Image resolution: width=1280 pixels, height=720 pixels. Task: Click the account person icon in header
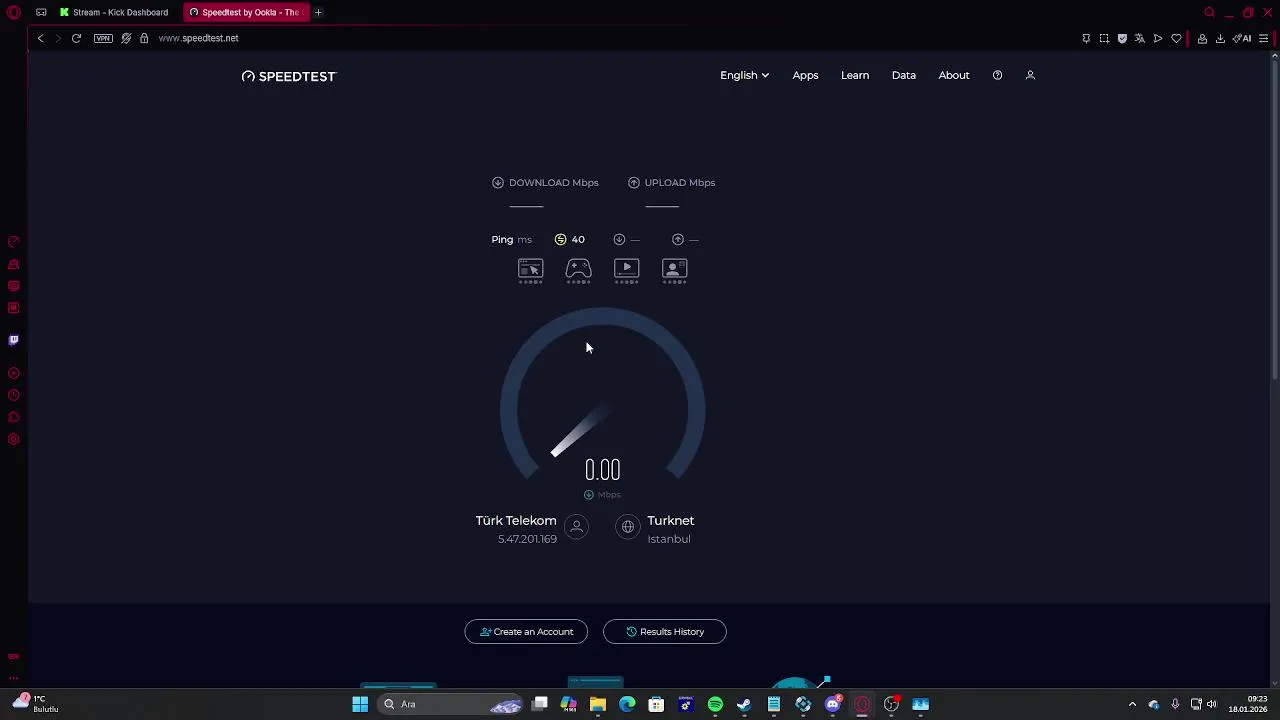coord(1030,75)
